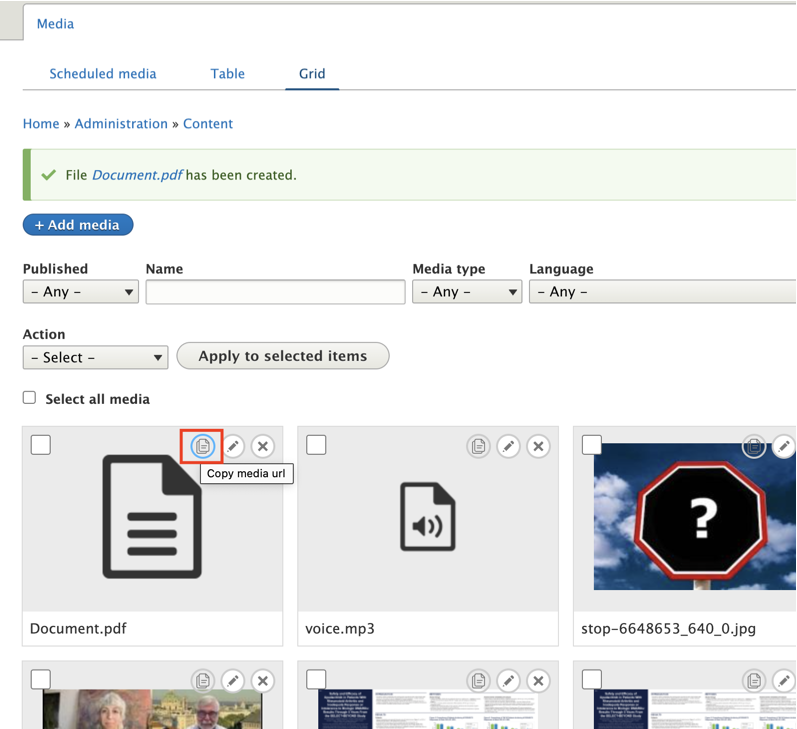Click copy media url icon on Document.pdf

pyautogui.click(x=203, y=446)
